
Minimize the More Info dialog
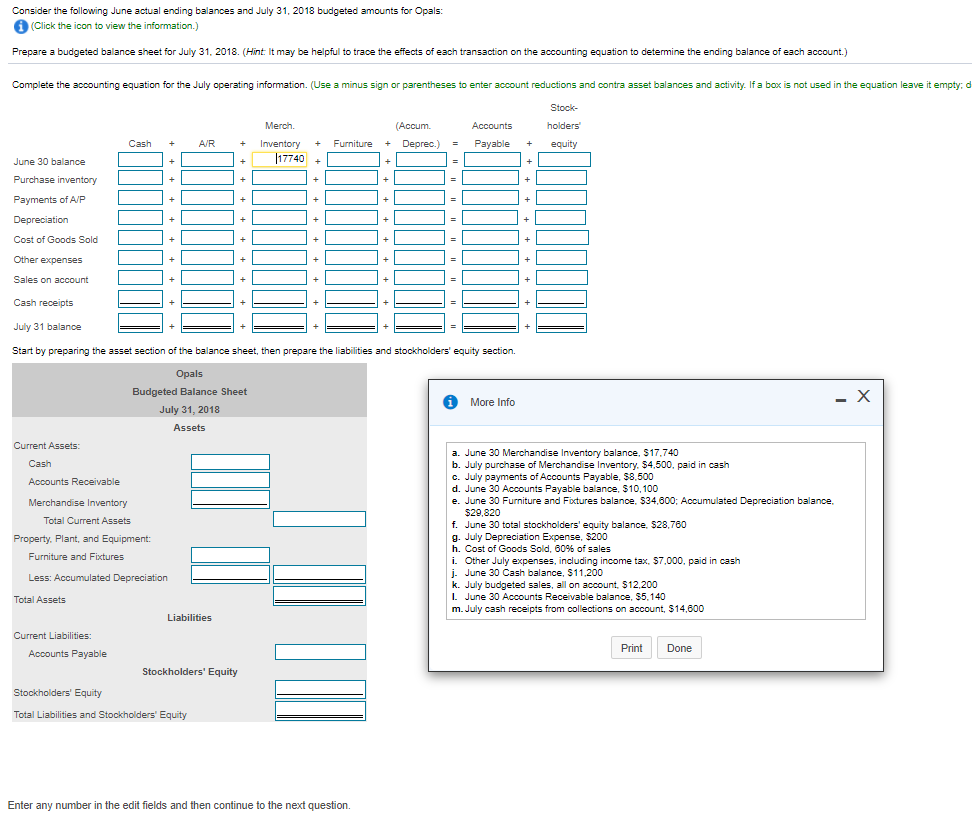click(x=841, y=400)
